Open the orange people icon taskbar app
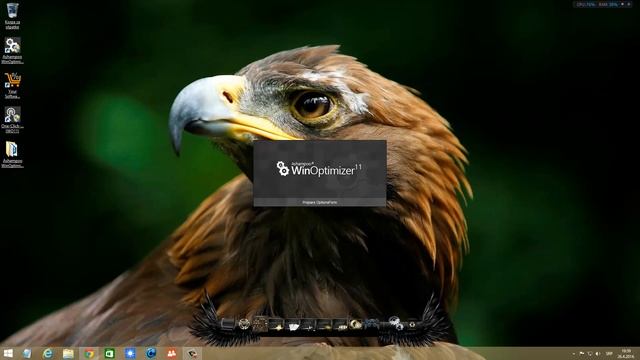The image size is (640, 360). point(171,353)
